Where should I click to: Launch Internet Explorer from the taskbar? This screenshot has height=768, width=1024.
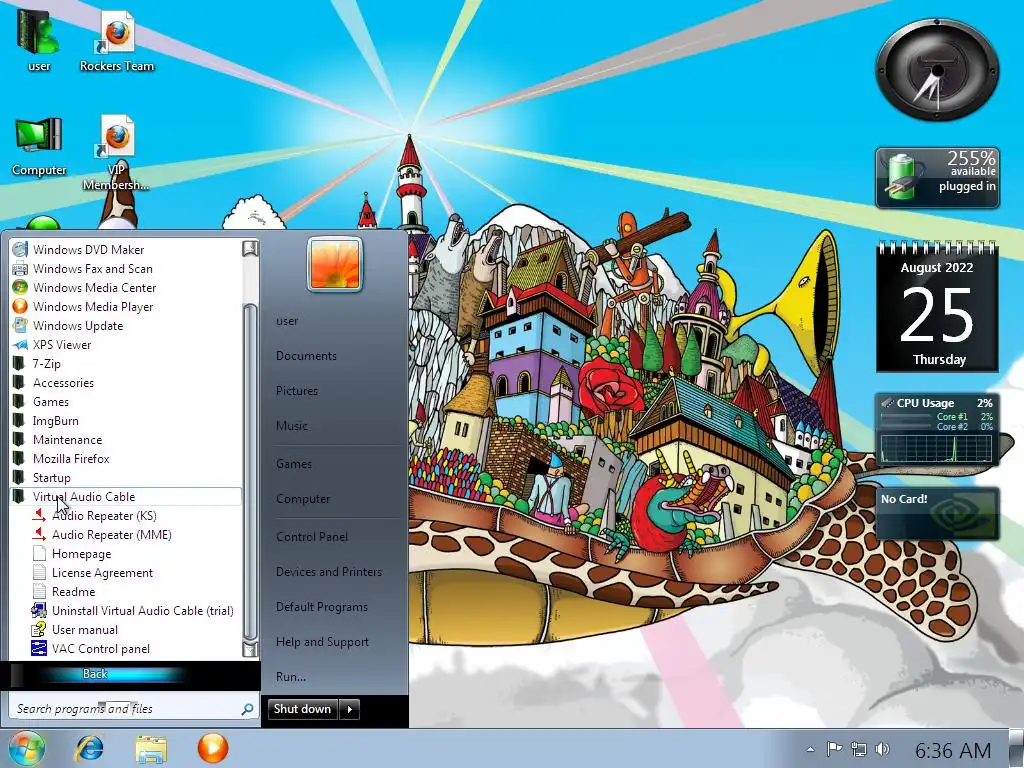pyautogui.click(x=89, y=748)
